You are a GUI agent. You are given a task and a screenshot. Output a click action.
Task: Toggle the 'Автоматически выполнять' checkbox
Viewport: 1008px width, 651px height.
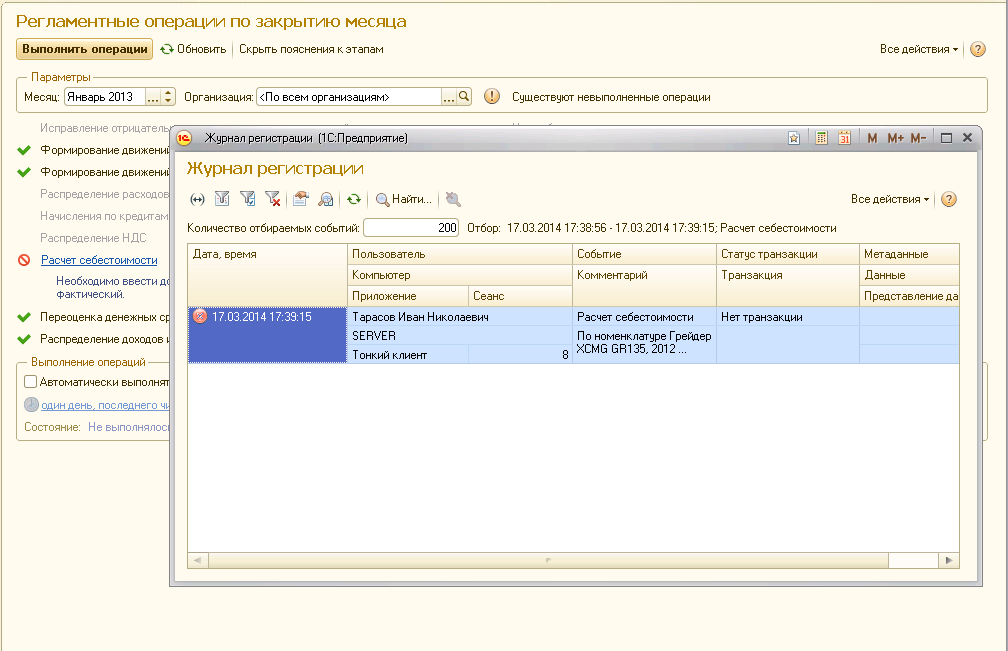[x=31, y=381]
